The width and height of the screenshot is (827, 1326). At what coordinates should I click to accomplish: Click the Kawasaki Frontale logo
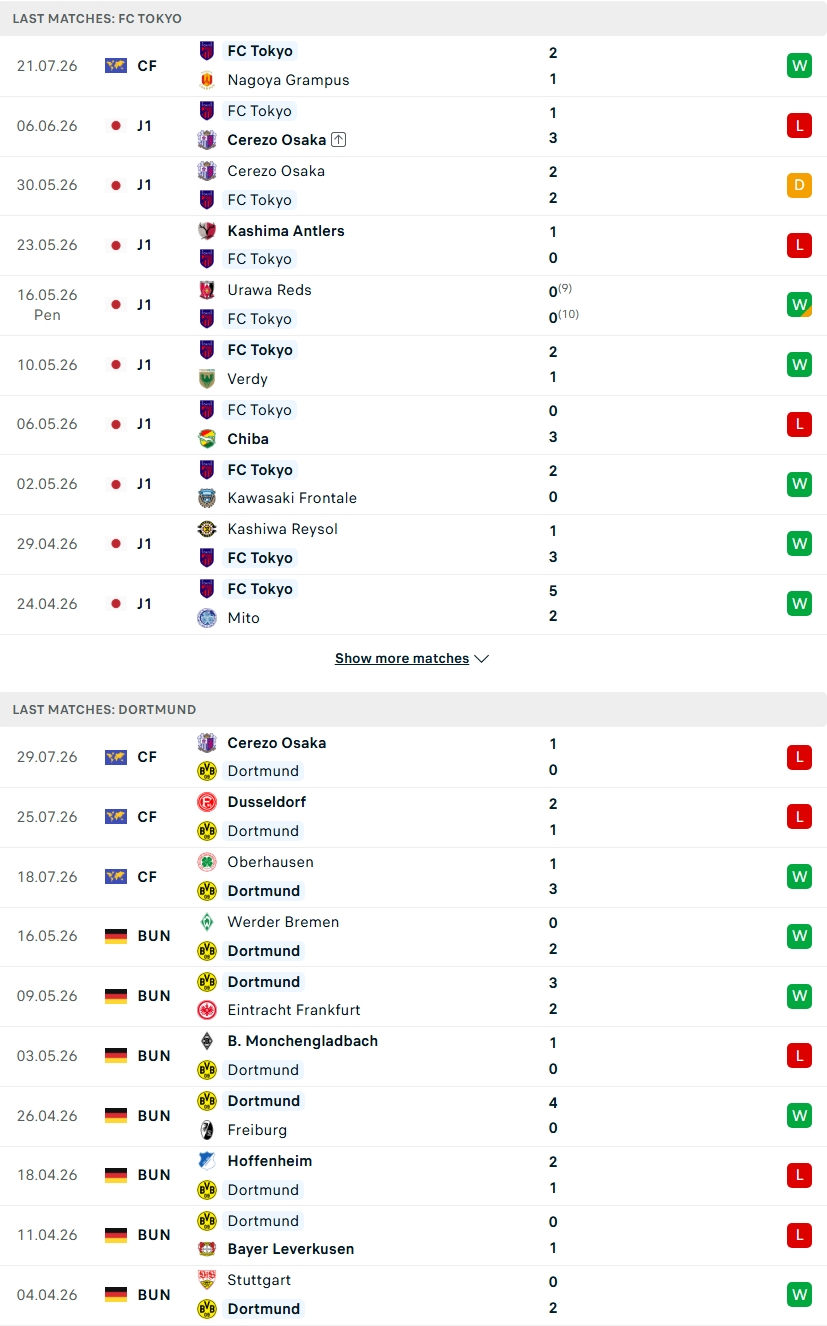(207, 498)
